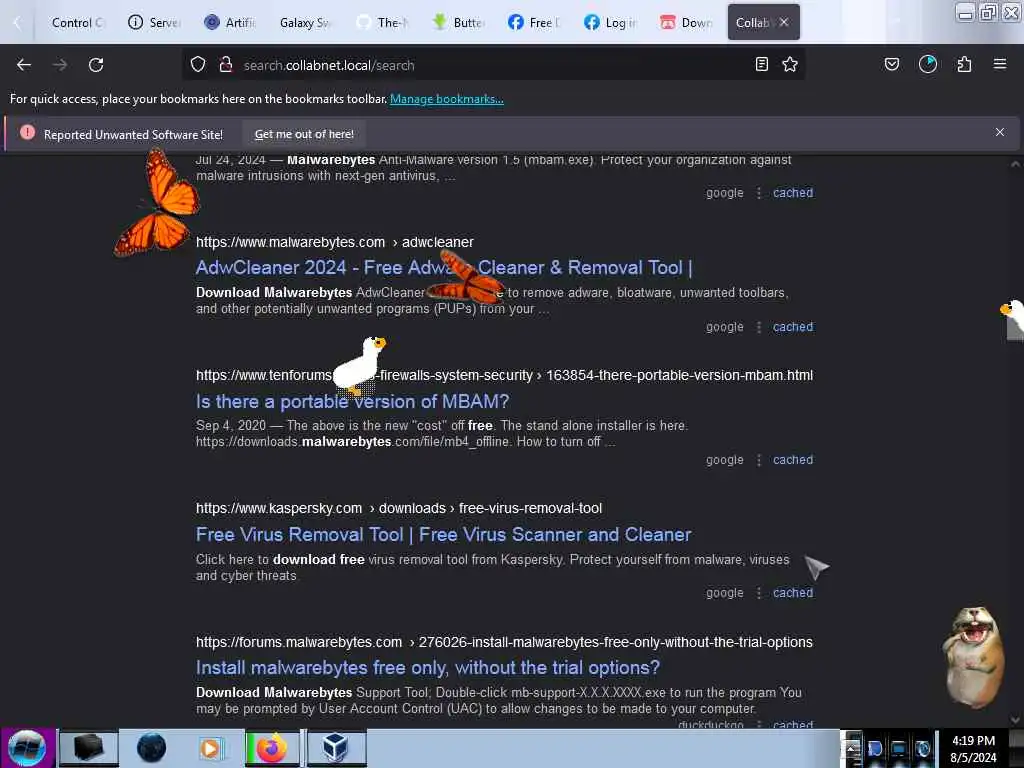Screen dimensions: 1024x768
Task: Open cached link for the Kaspersky result
Action: pos(793,593)
